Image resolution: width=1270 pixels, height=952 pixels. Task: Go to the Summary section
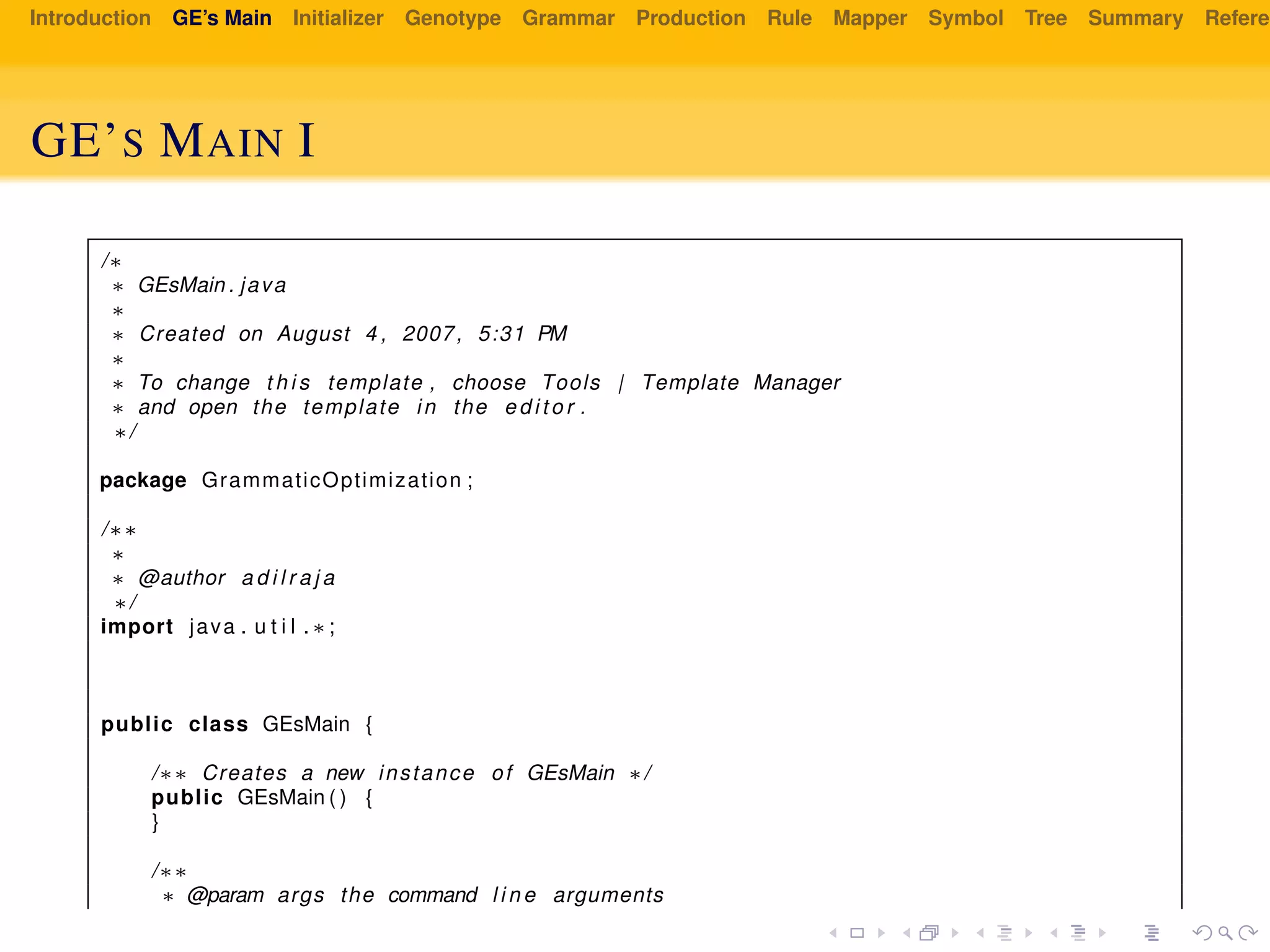pos(1135,18)
